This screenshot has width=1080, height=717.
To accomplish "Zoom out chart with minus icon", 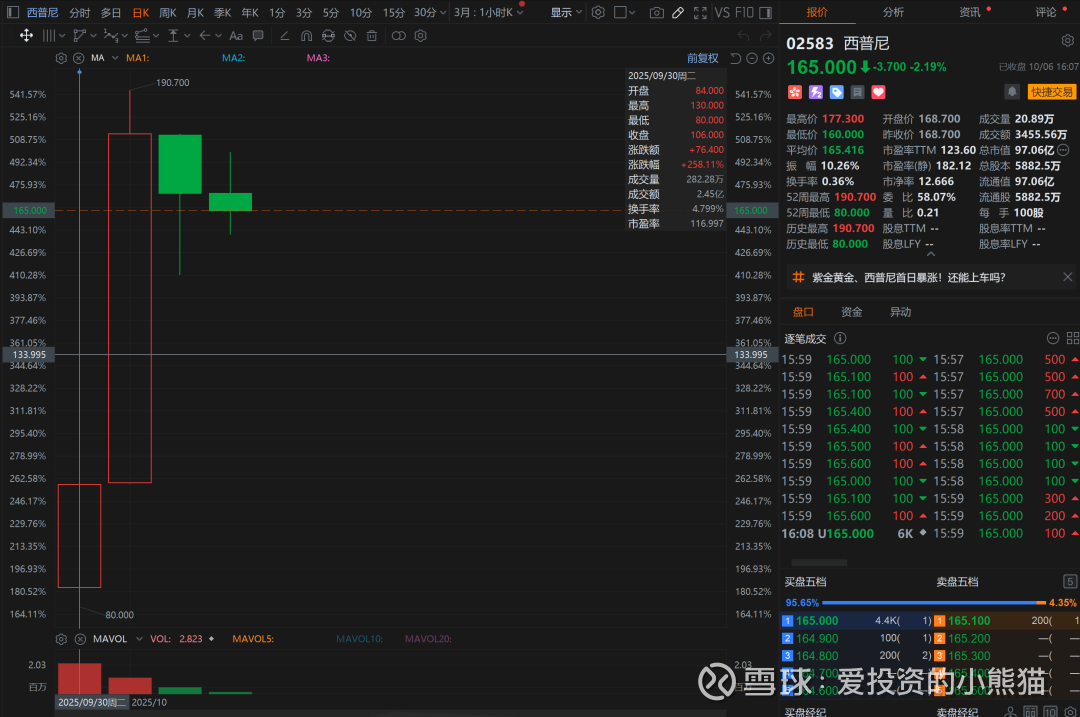I will 752,59.
